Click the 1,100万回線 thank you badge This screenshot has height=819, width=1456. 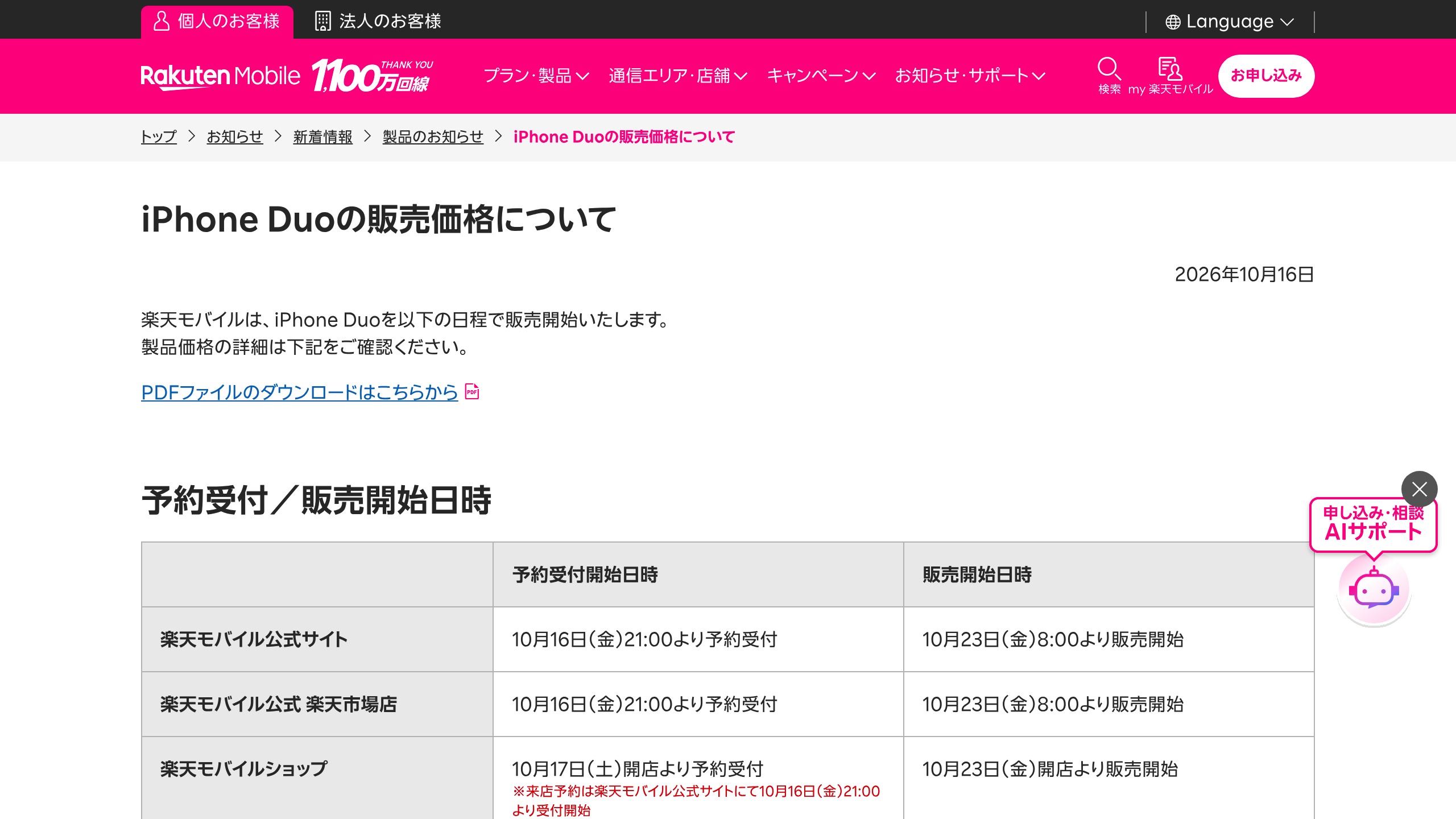(x=373, y=76)
